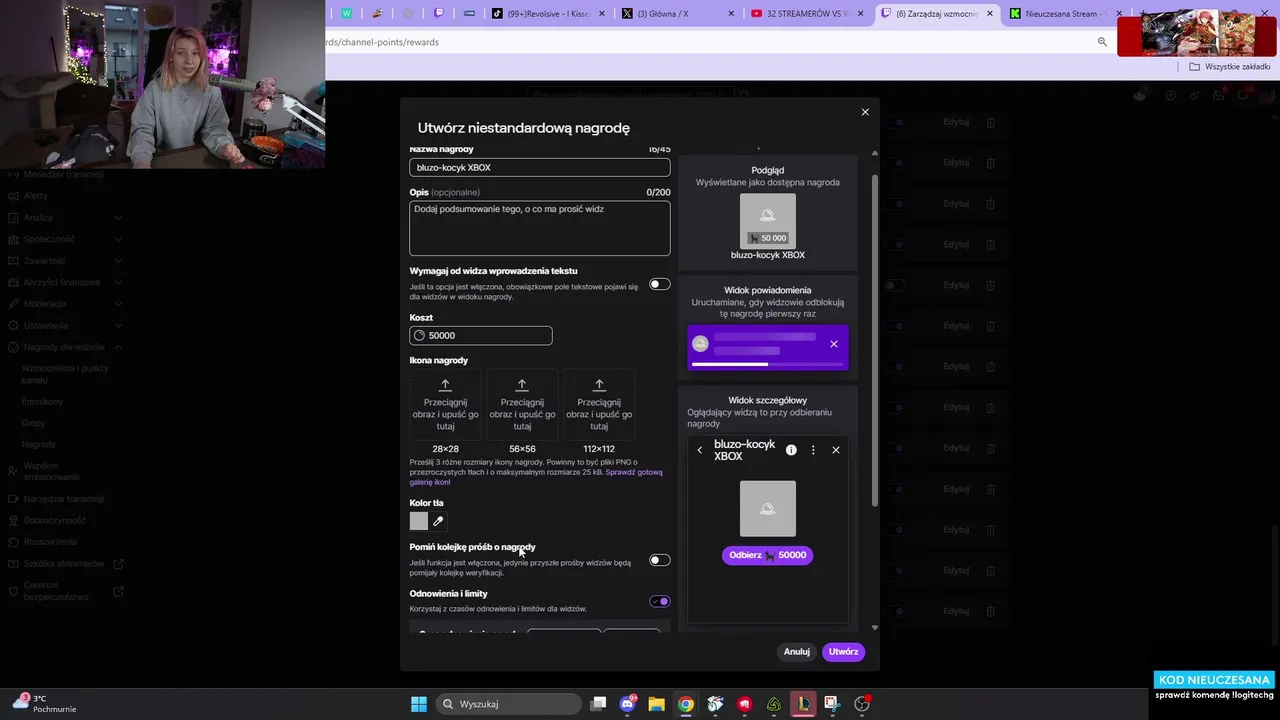
Task: Open three-dots menu in detailed view
Action: coord(813,450)
